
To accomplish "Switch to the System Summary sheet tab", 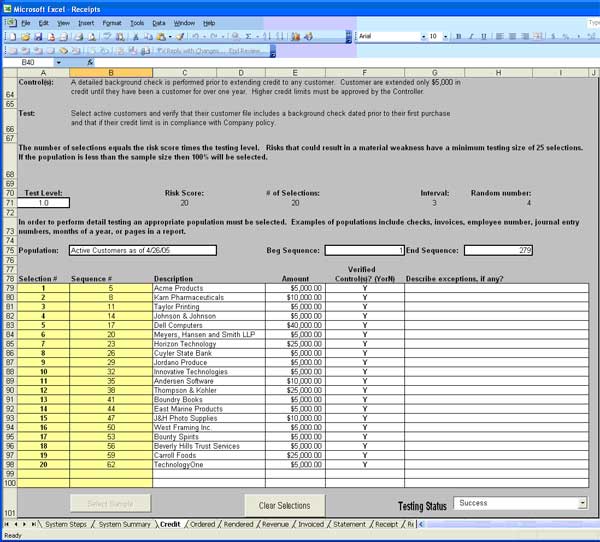I will (x=124, y=524).
